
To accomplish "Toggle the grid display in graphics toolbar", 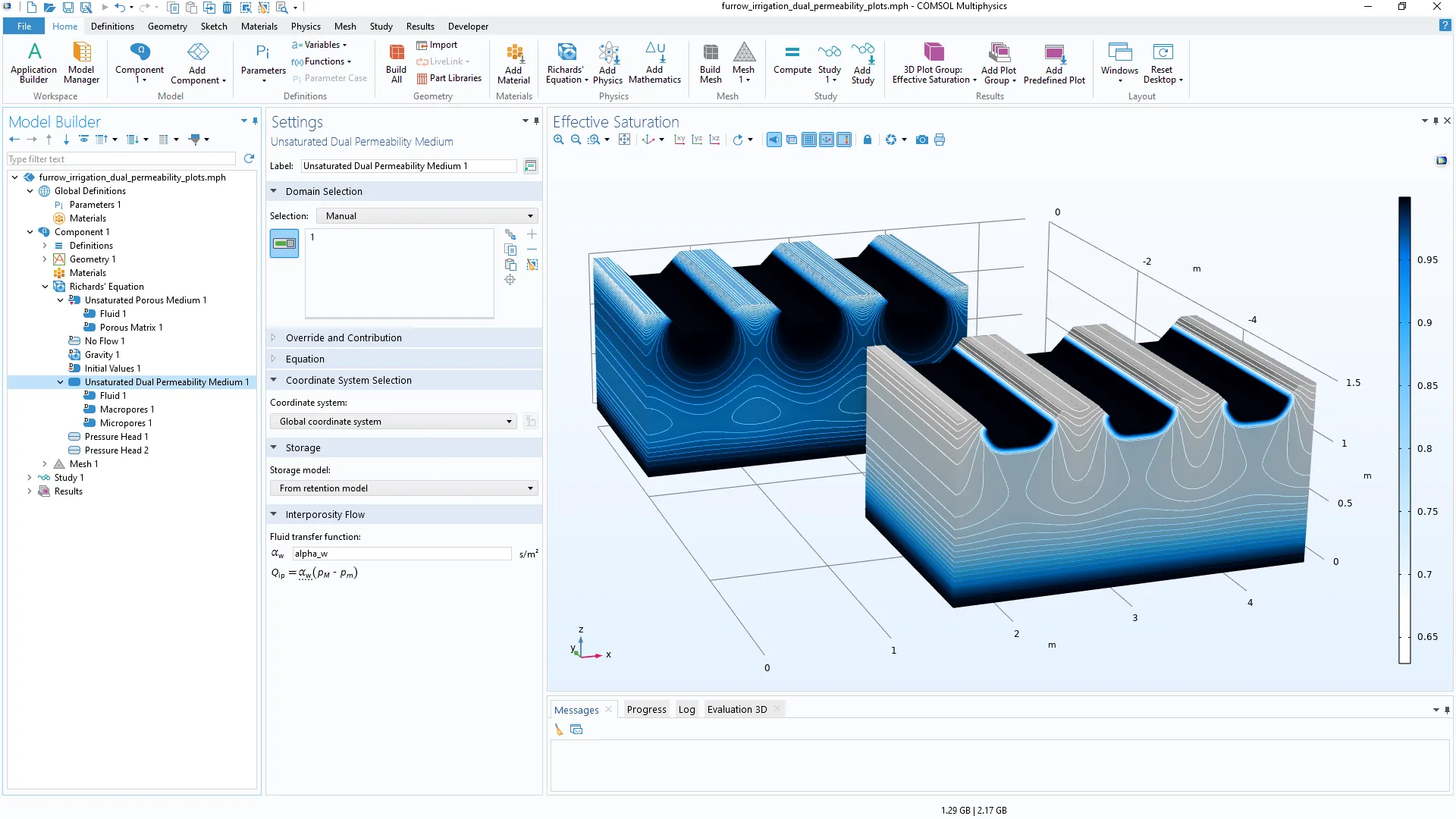I will coord(809,140).
